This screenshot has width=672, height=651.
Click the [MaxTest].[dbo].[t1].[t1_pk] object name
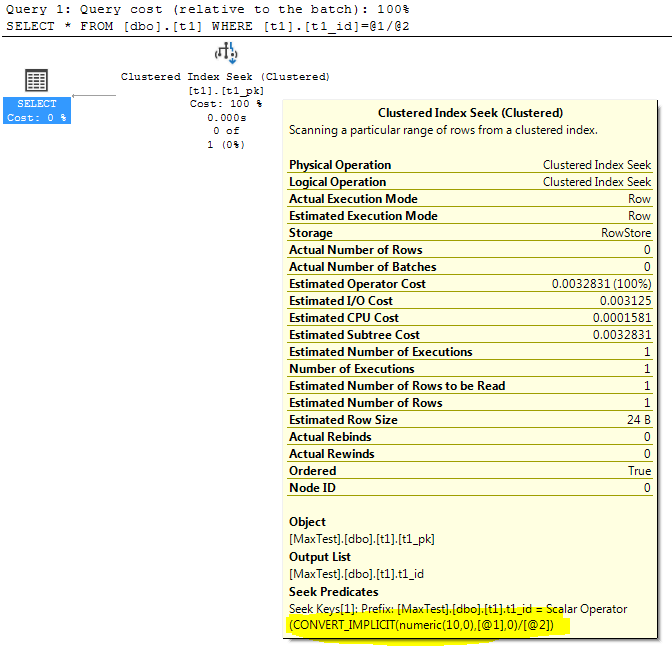(x=362, y=539)
